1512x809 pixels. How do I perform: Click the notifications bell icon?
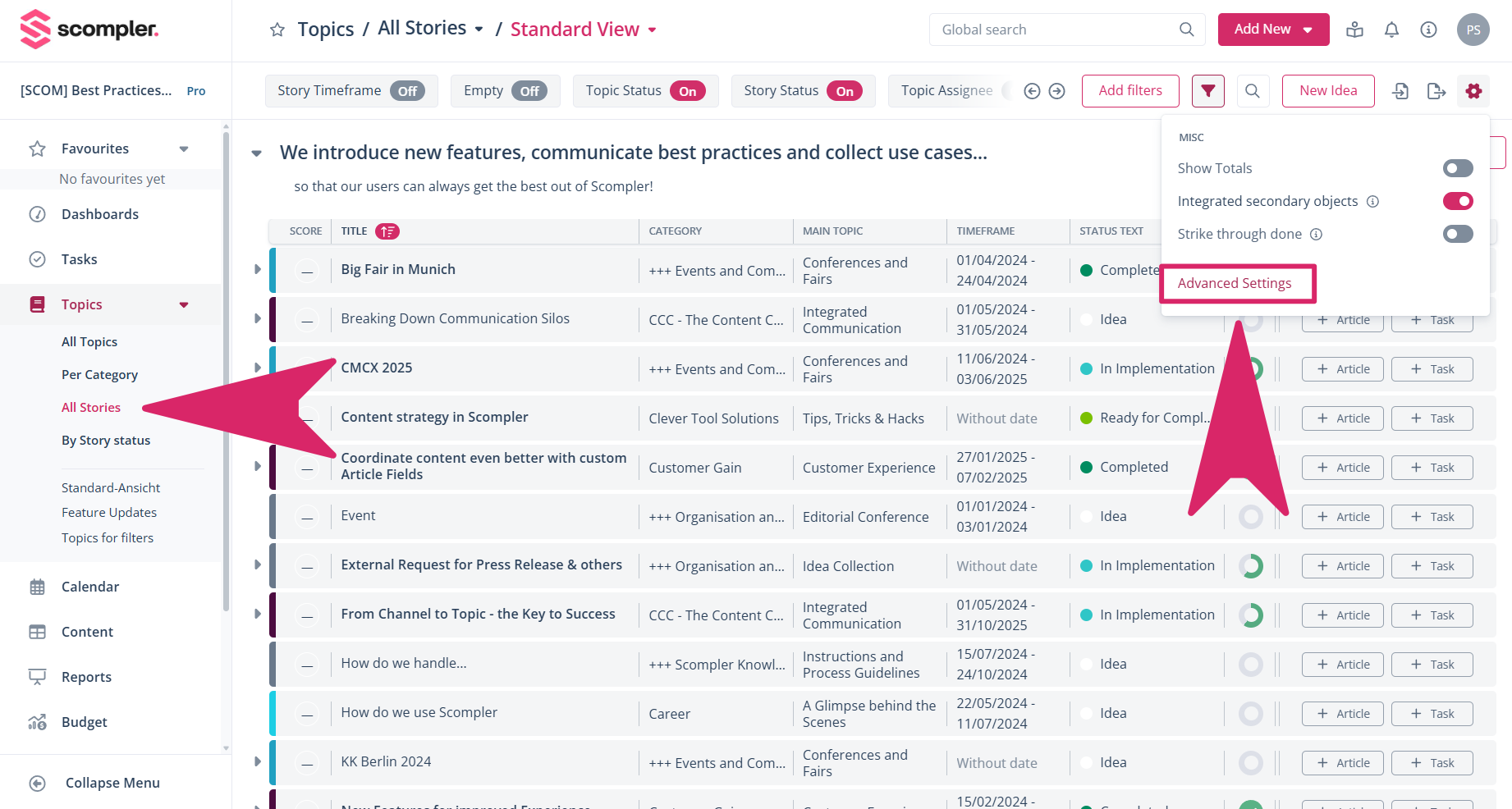click(1391, 30)
